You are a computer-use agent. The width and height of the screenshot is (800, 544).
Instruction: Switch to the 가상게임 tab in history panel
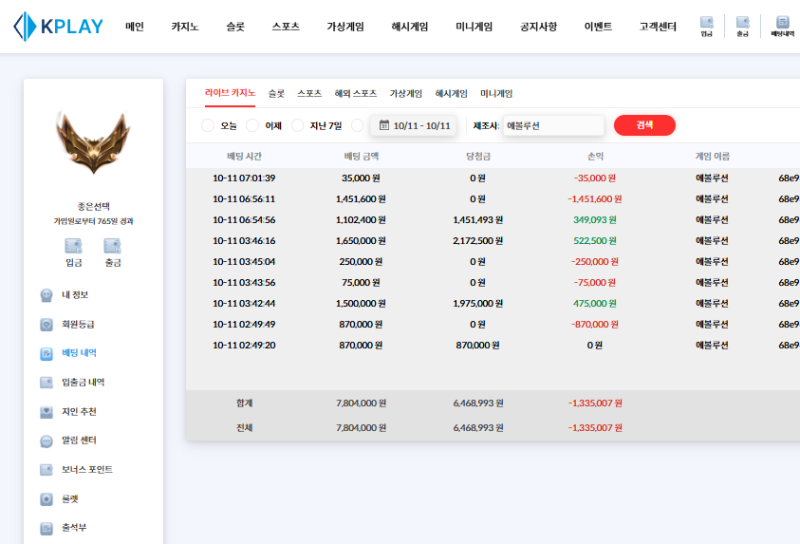click(x=406, y=93)
